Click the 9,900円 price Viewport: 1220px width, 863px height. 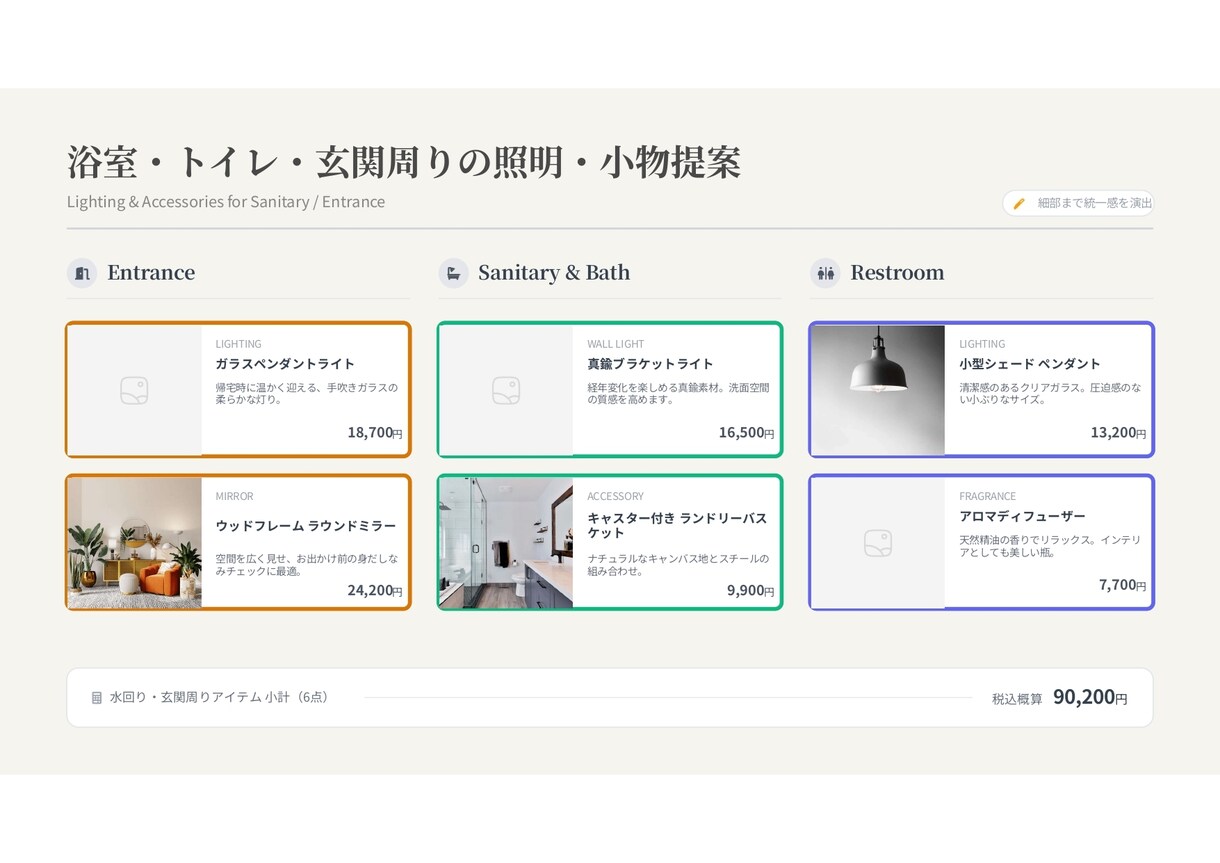pyautogui.click(x=751, y=590)
